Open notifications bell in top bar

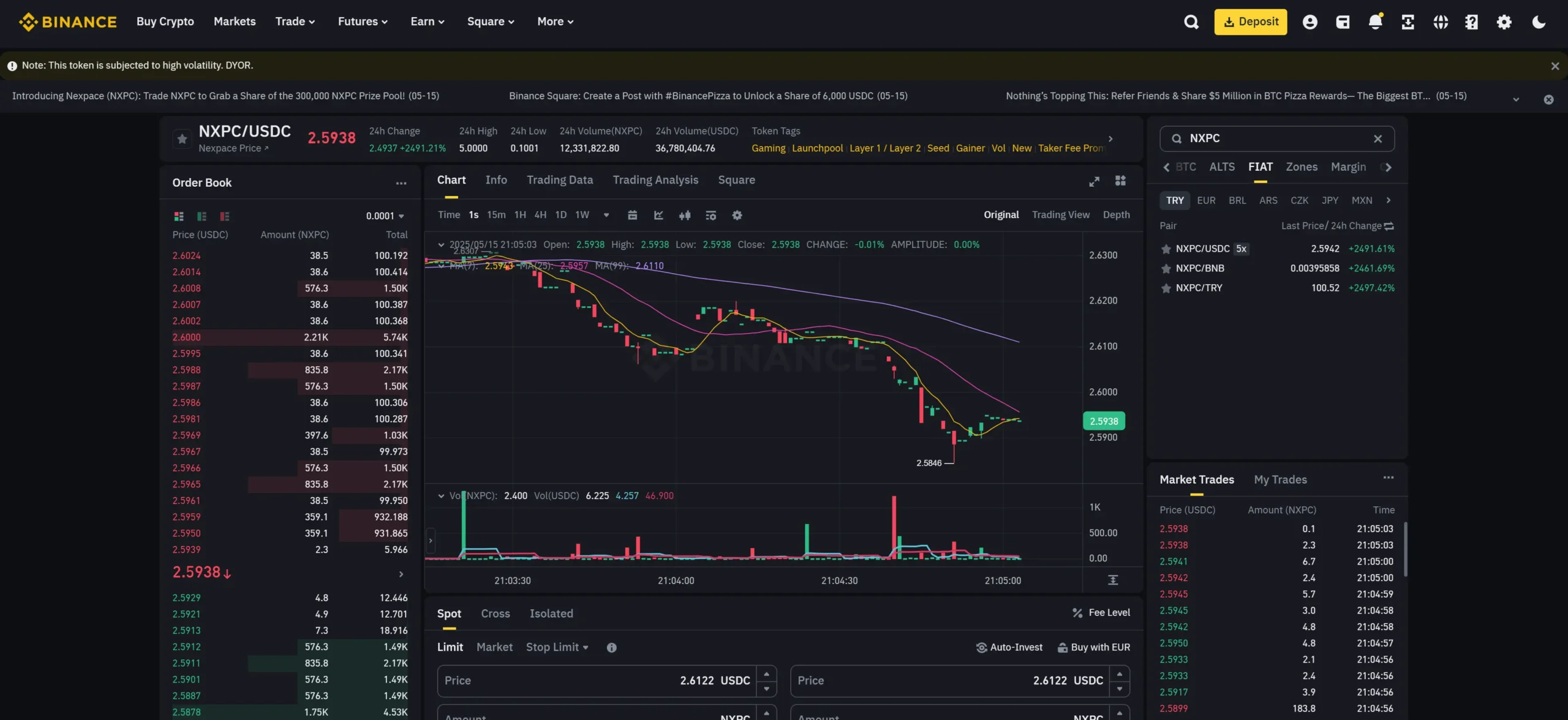click(1375, 21)
